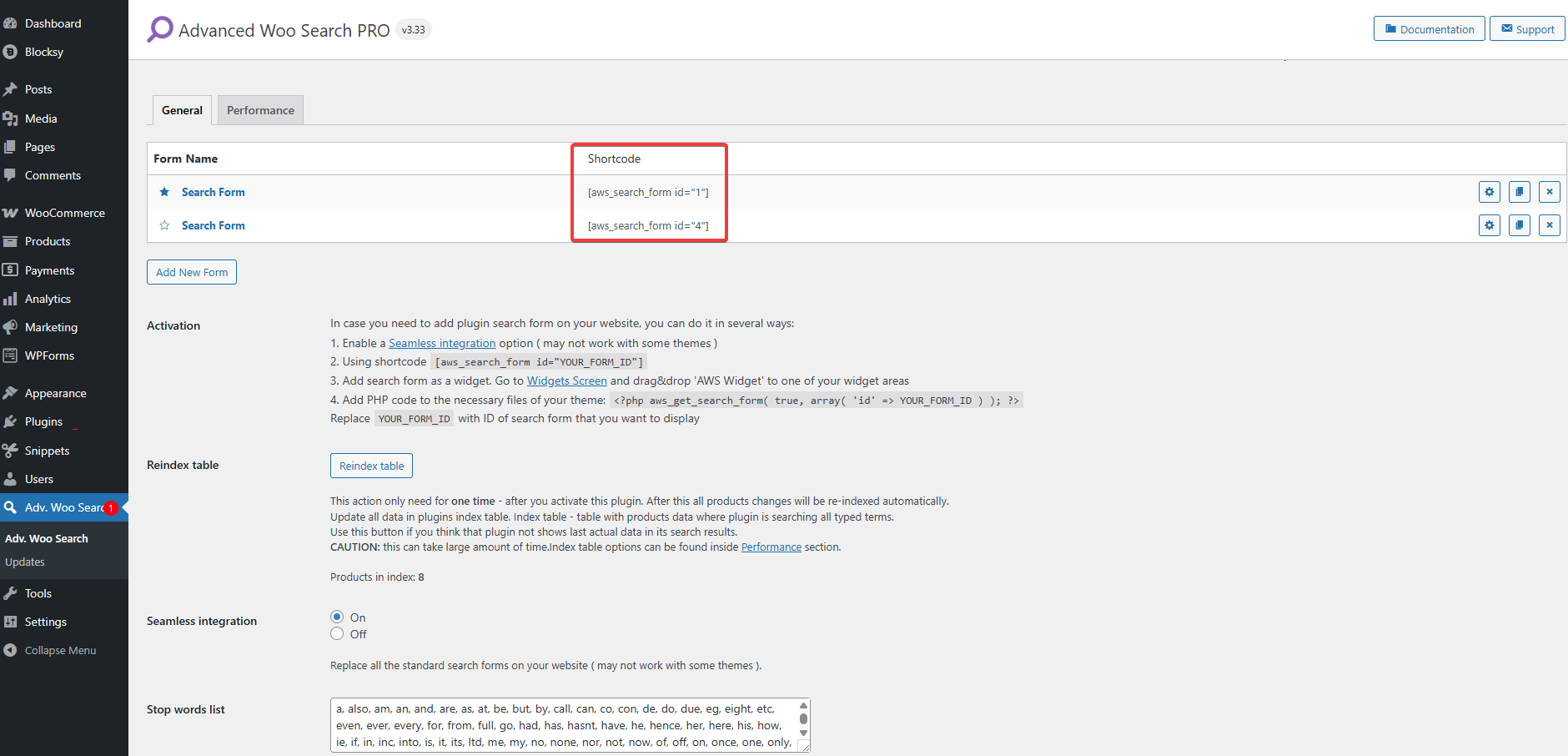Open settings gear for first Search Form
This screenshot has height=756, width=1568.
coord(1489,192)
